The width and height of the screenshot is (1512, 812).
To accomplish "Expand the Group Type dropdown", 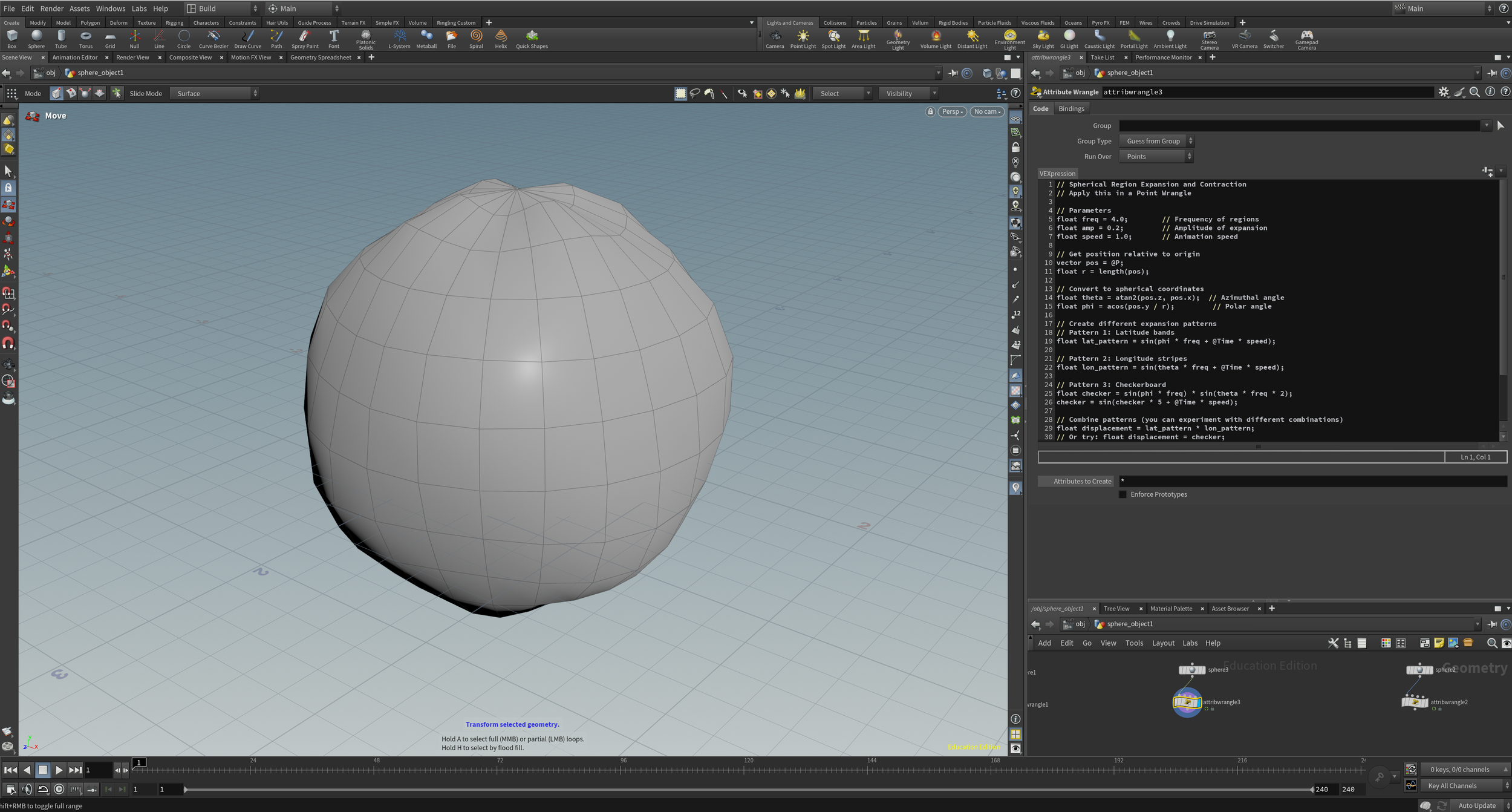I will [1156, 141].
